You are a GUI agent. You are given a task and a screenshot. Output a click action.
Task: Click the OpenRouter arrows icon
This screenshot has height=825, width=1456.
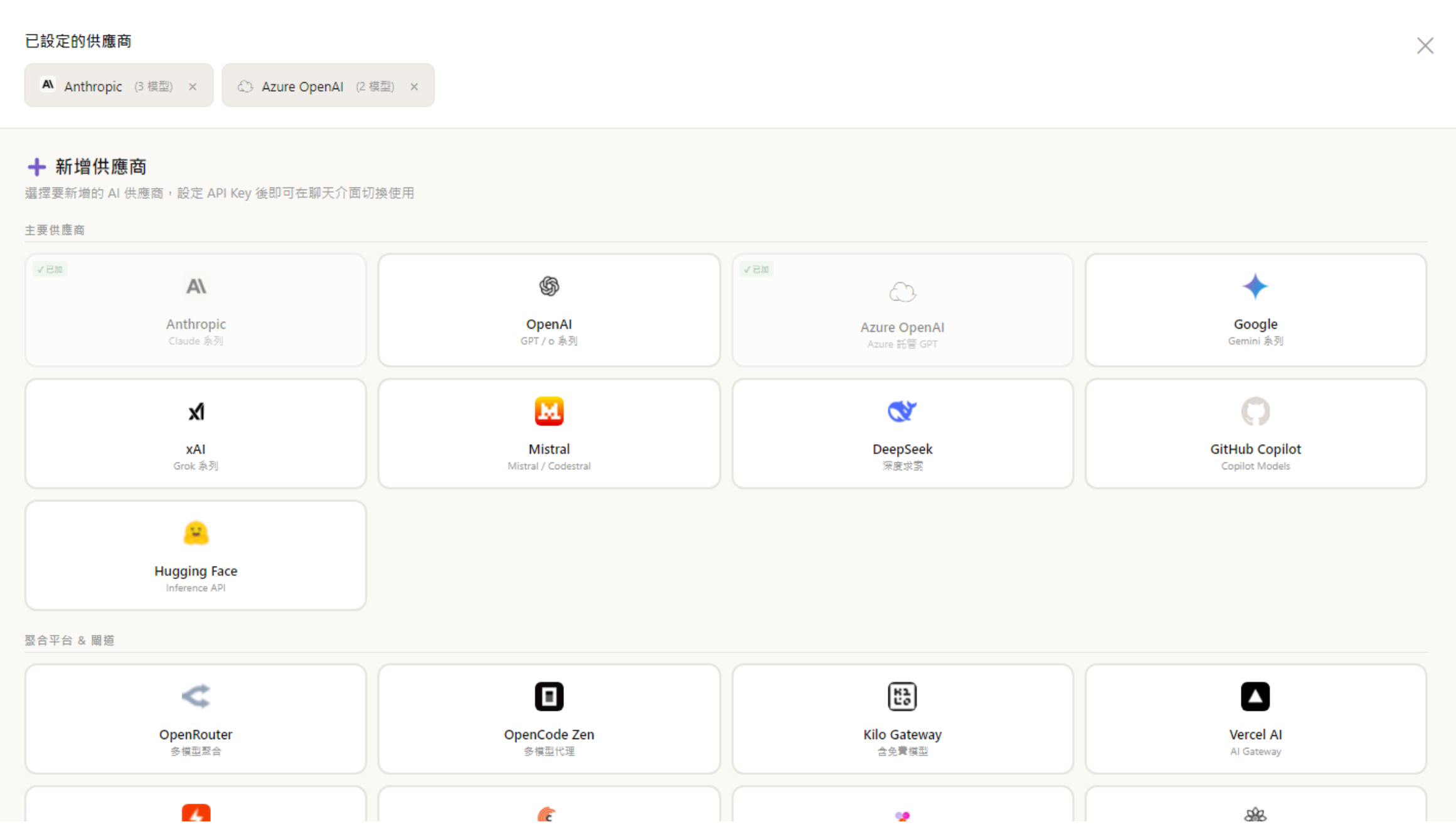(196, 696)
